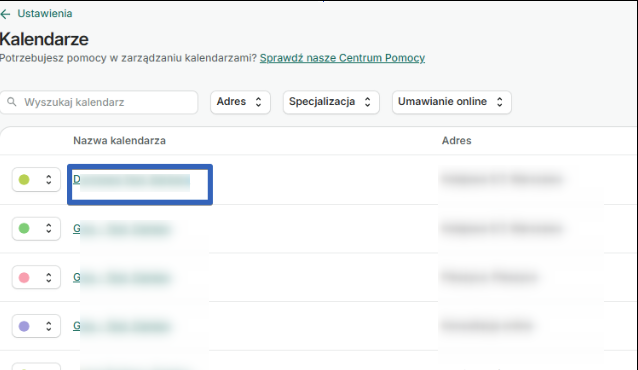Open the Sprawdź nasze Centrum Pomocy link
This screenshot has width=638, height=370.
tap(342, 58)
